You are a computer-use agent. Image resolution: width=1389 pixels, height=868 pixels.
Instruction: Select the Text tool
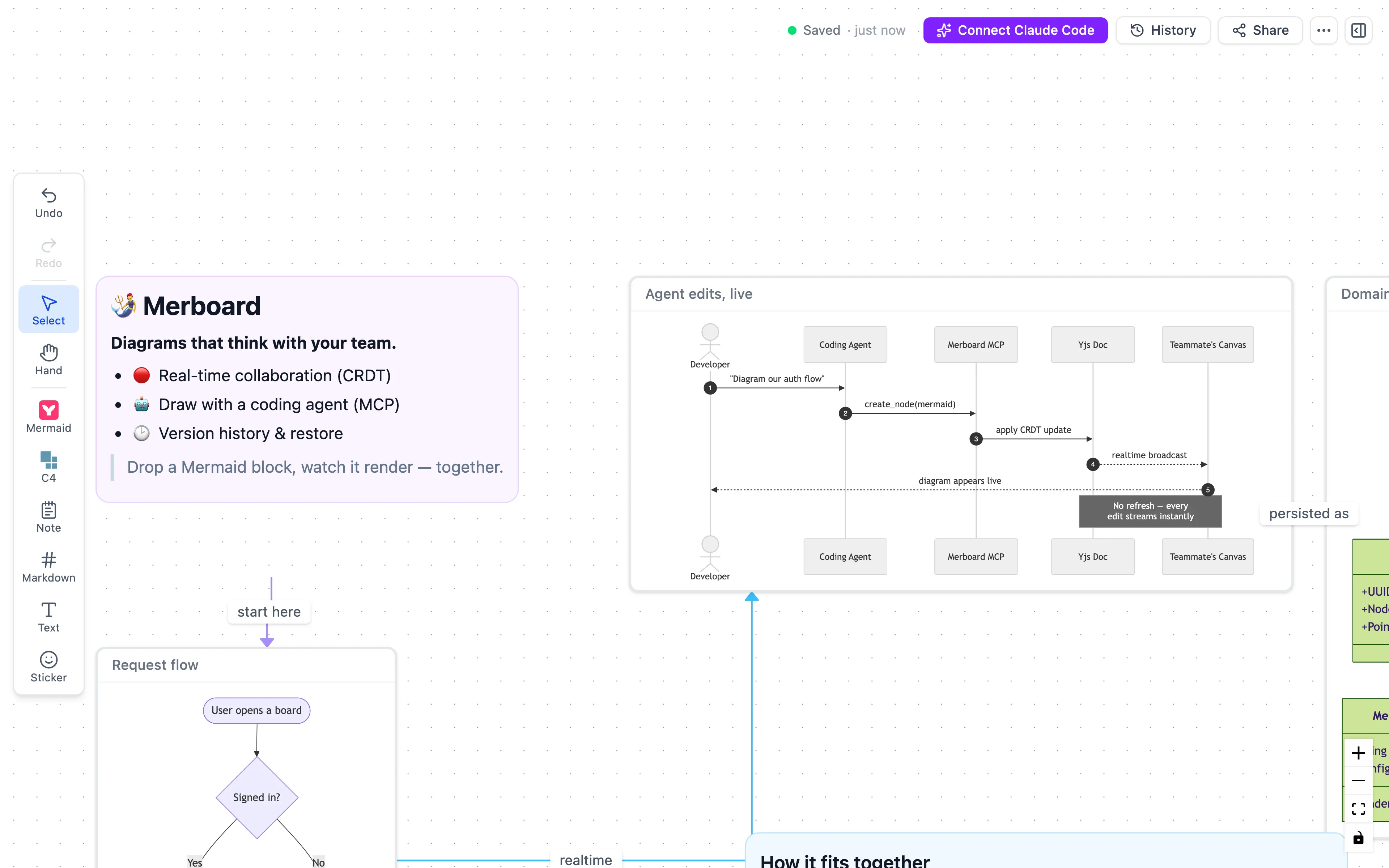[49, 617]
